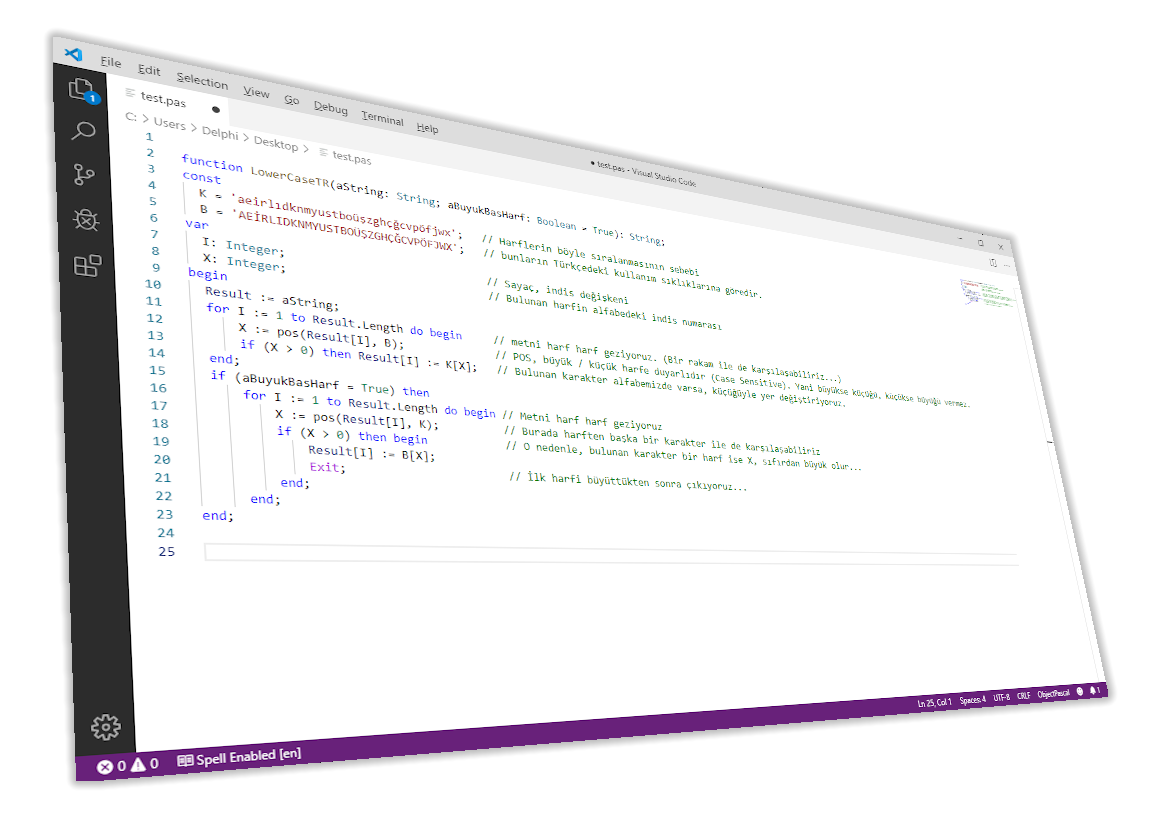This screenshot has width=1161, height=818.
Task: Open the Go menu
Action: (x=292, y=99)
